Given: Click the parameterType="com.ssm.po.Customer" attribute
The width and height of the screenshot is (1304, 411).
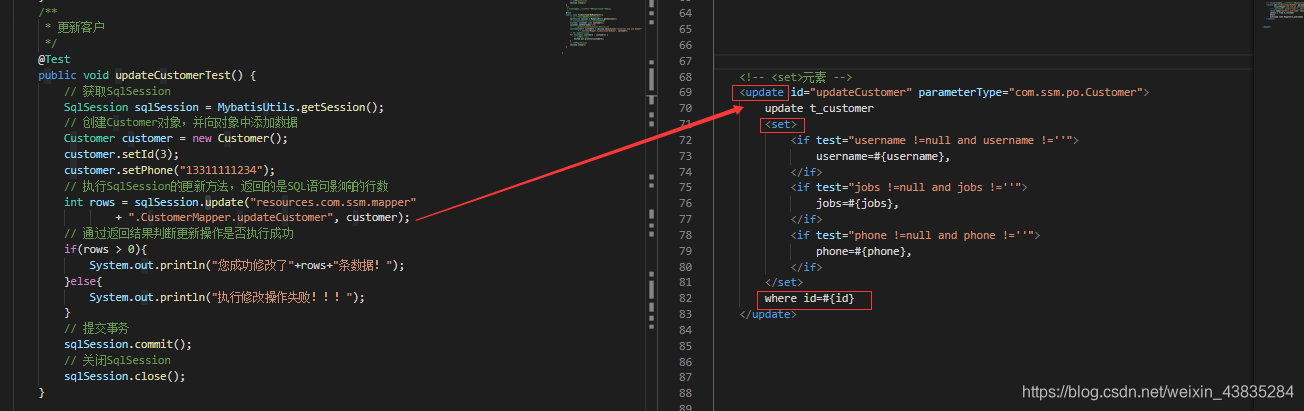Looking at the screenshot, I should coord(1030,92).
